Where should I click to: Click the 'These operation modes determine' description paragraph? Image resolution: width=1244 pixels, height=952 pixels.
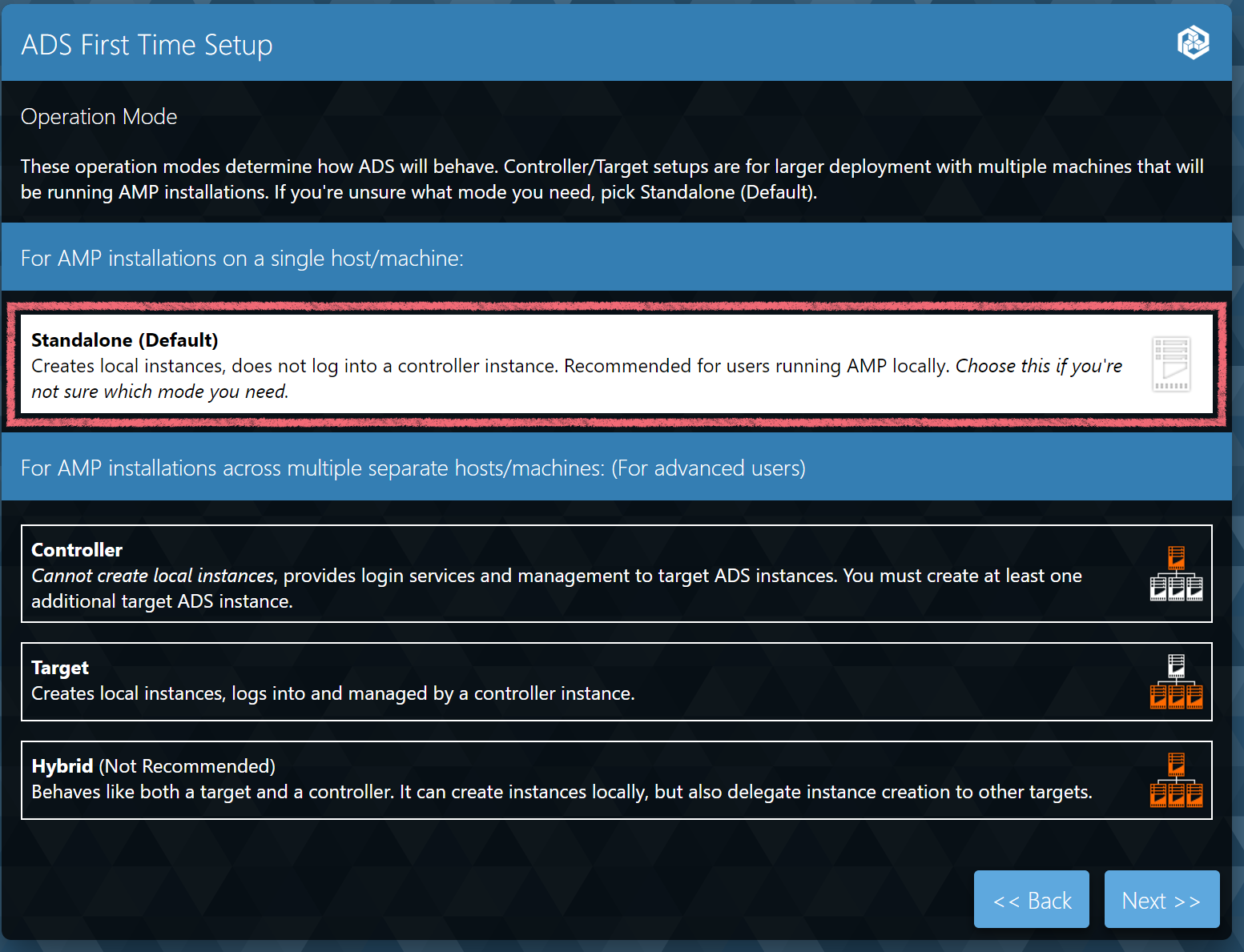click(612, 179)
